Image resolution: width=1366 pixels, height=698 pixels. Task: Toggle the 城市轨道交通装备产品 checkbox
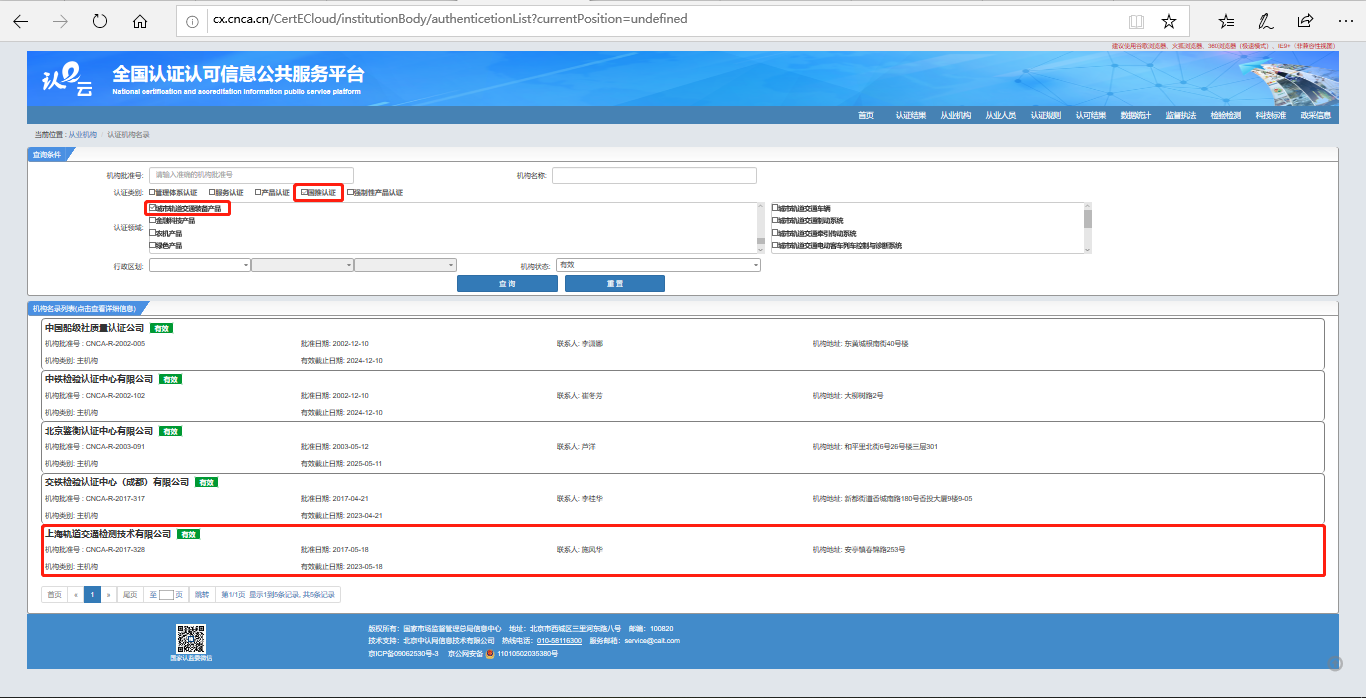point(152,208)
